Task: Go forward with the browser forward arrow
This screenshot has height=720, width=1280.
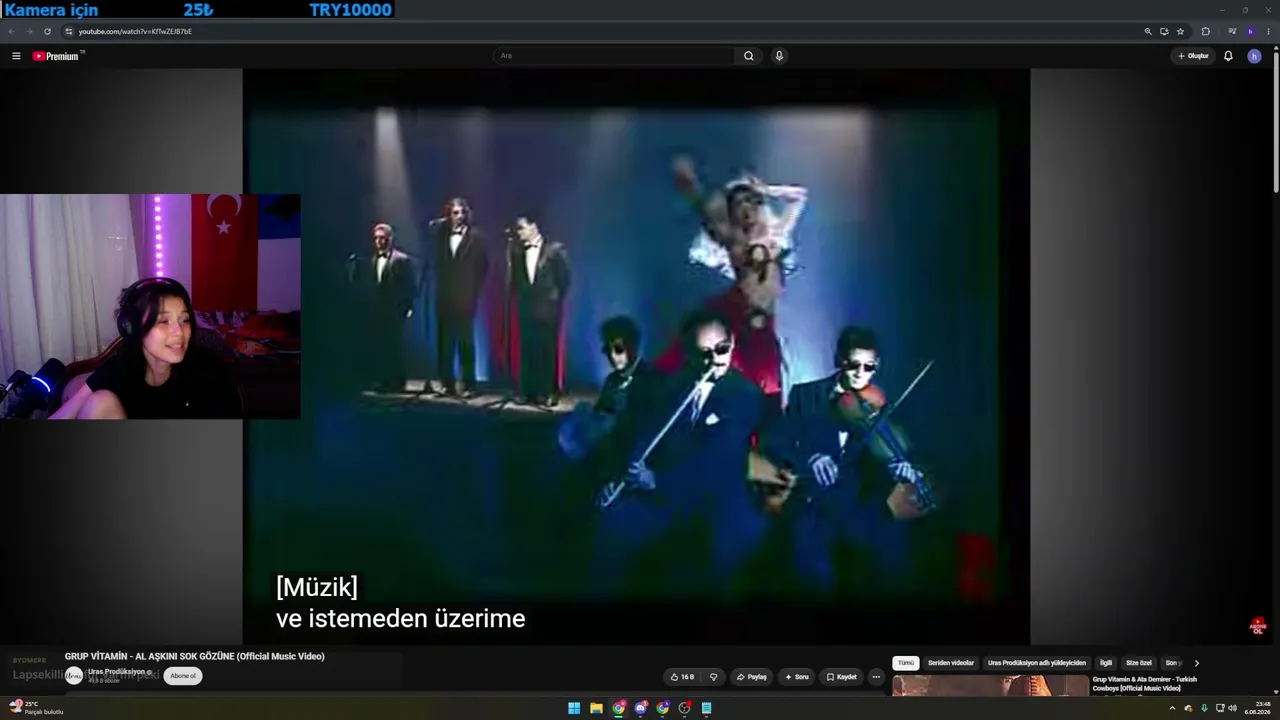Action: (x=29, y=31)
